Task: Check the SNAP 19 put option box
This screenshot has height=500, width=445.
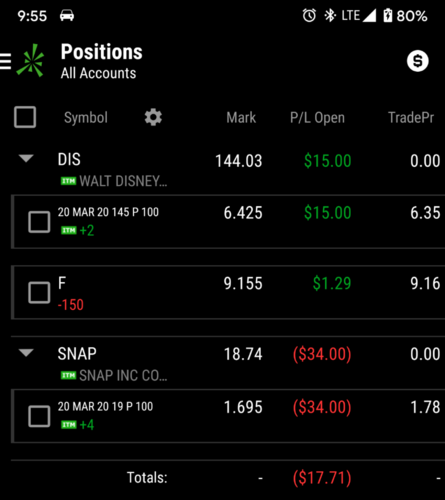Action: click(x=39, y=416)
